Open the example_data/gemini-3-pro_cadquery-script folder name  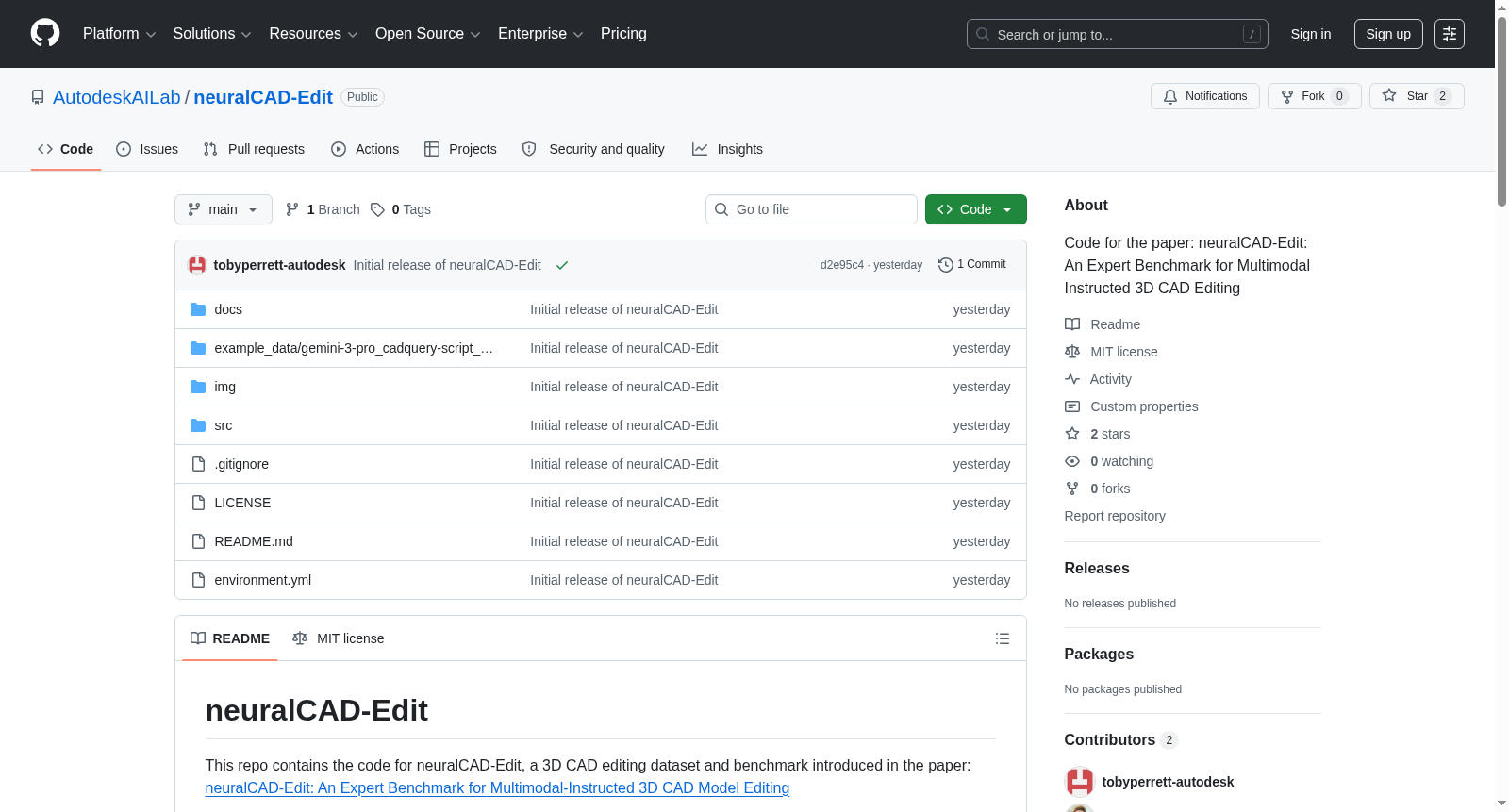[354, 348]
